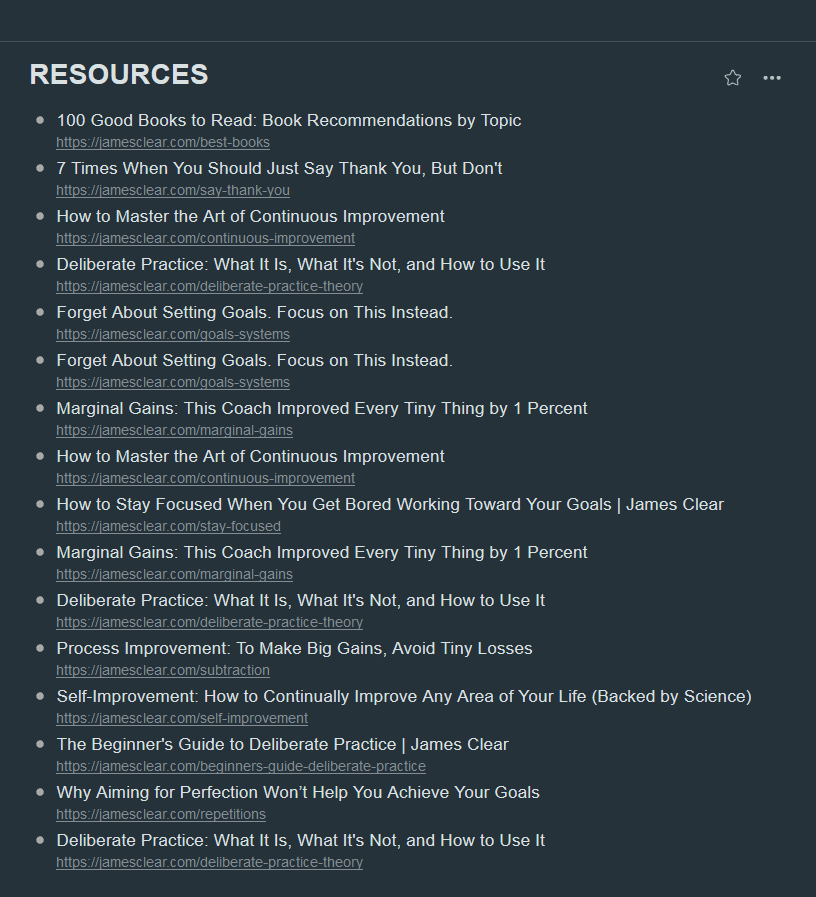Viewport: 816px width, 897px height.
Task: Open continuous-improvement link right after say-thank-you entry
Action: 205,238
